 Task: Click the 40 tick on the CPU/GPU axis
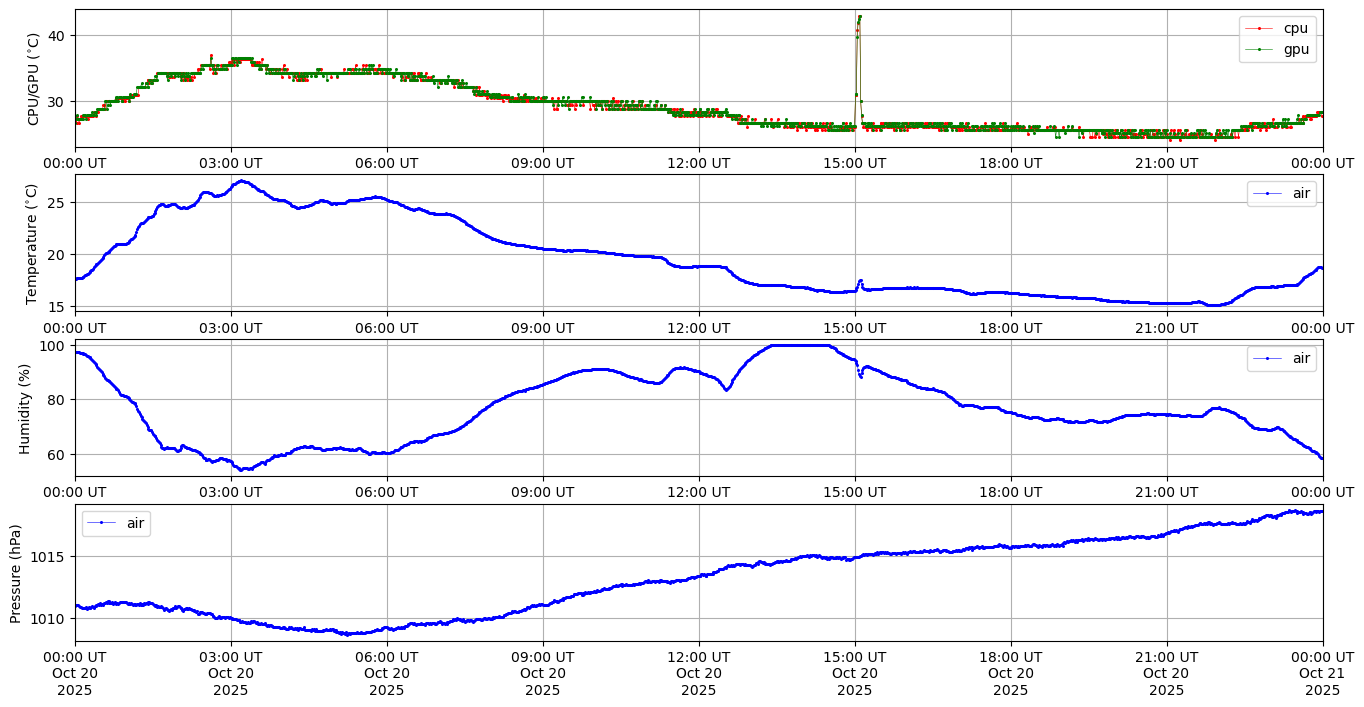point(57,36)
